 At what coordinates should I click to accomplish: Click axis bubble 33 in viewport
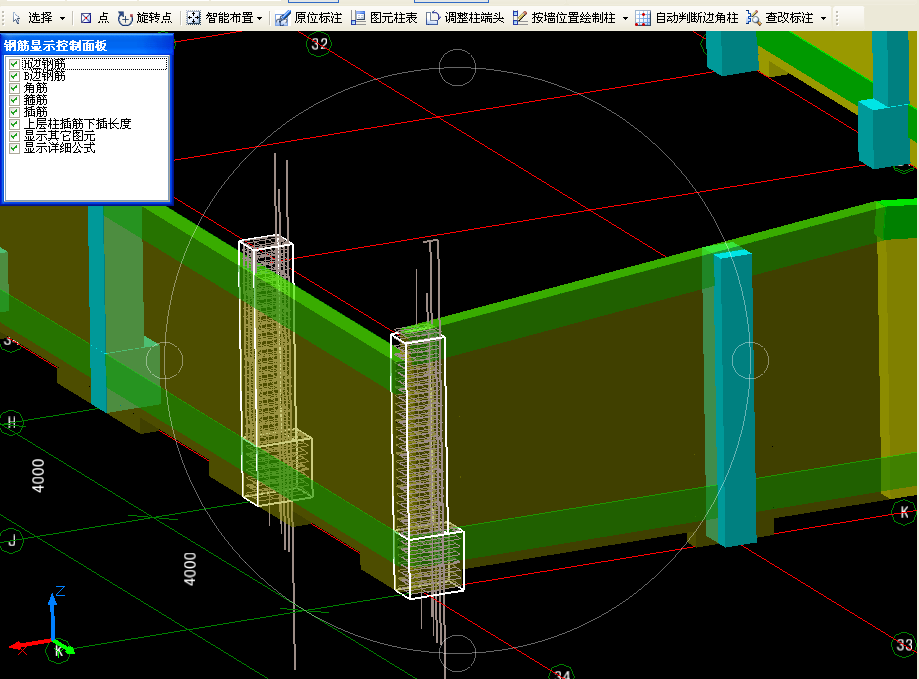point(904,645)
